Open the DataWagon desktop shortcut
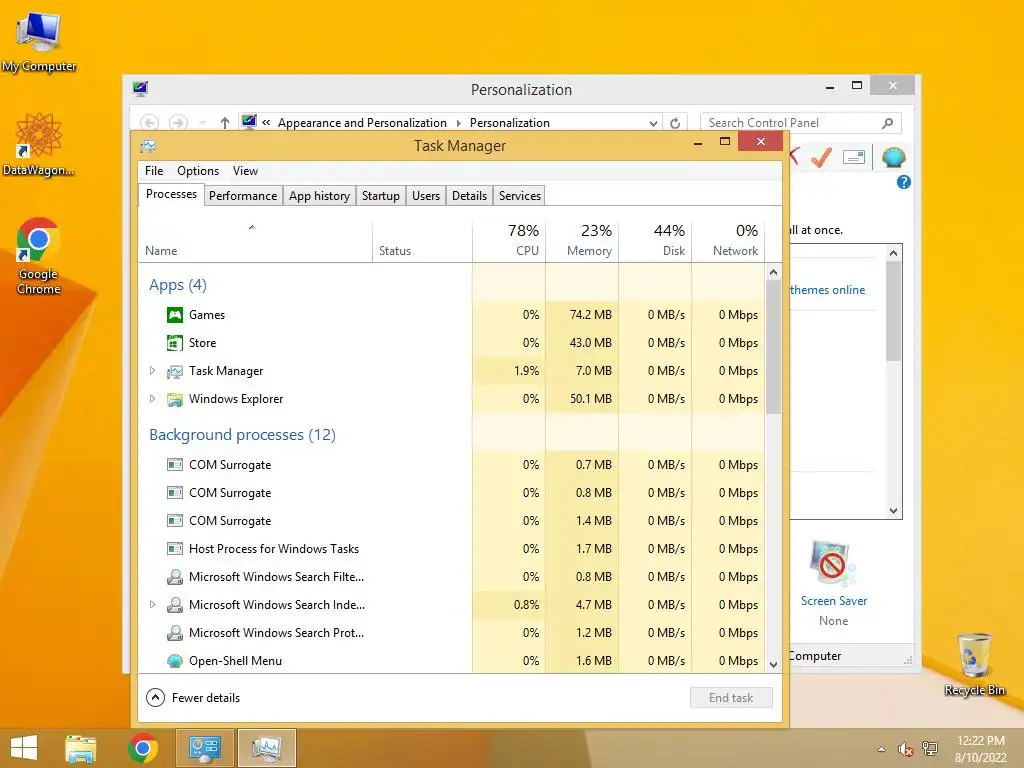 click(39, 144)
